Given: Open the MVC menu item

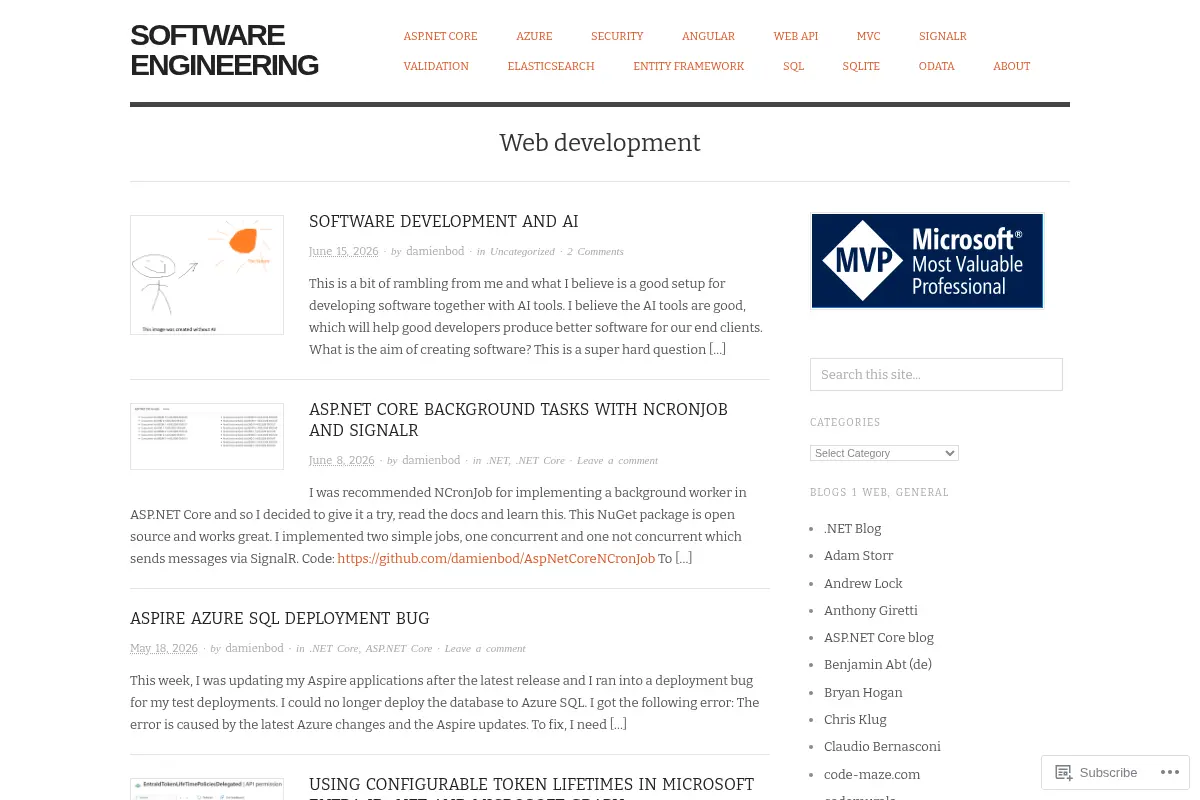Looking at the screenshot, I should [868, 36].
